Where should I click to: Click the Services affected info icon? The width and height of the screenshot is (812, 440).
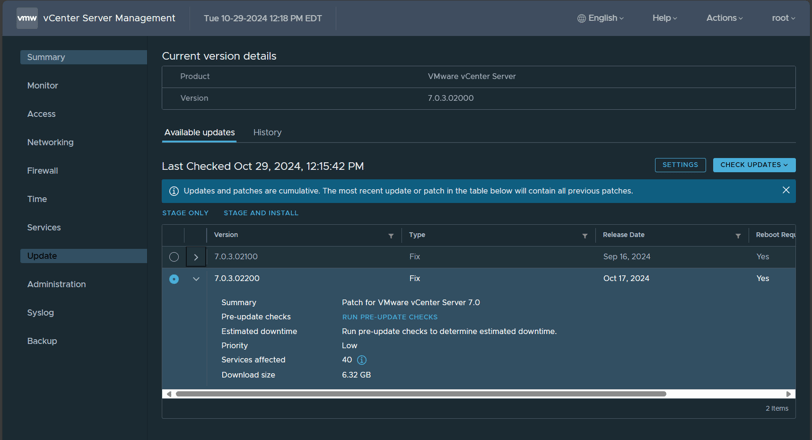[361, 360]
